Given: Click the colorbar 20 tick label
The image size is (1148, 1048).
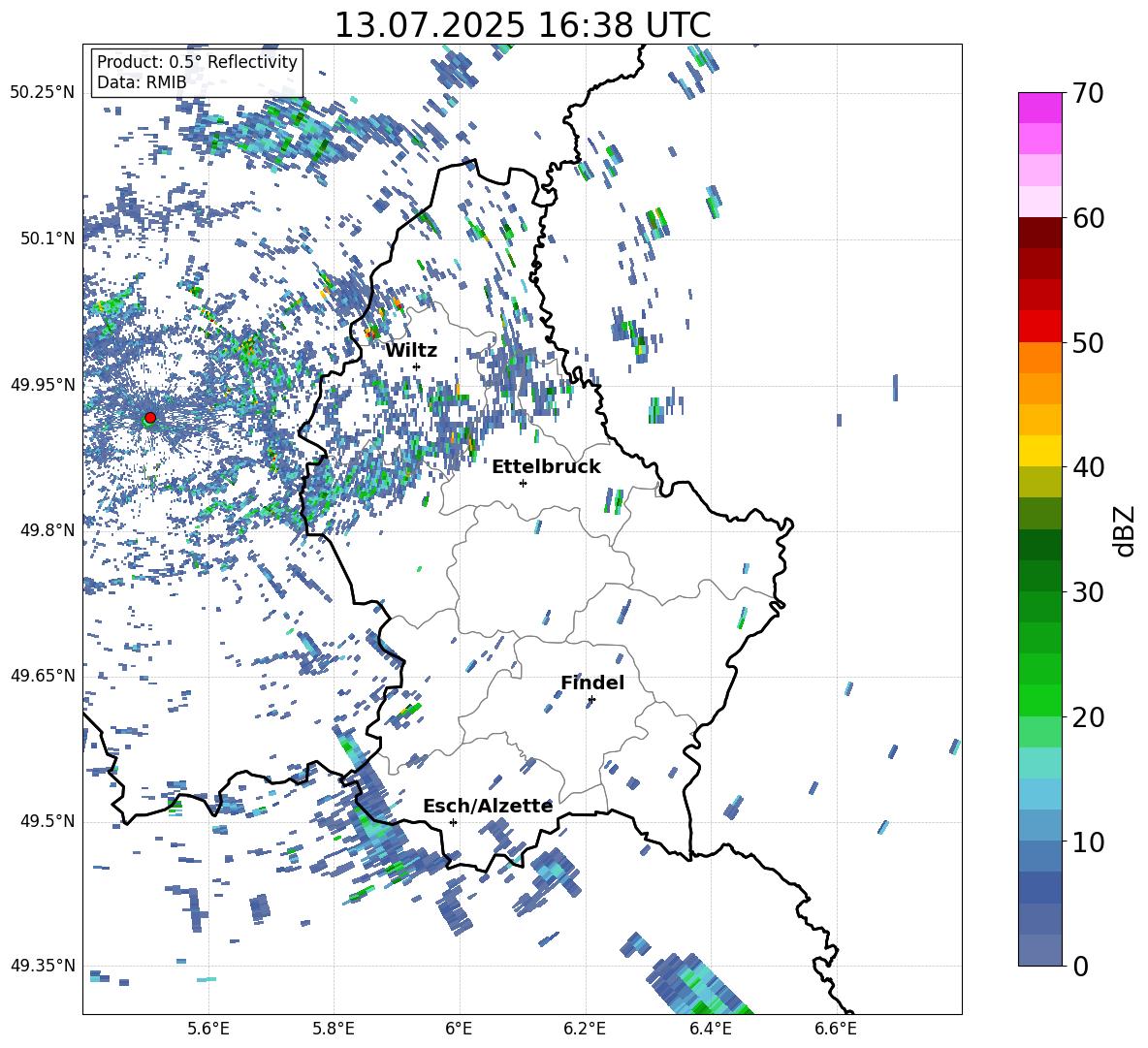Looking at the screenshot, I should pyautogui.click(x=1088, y=716).
